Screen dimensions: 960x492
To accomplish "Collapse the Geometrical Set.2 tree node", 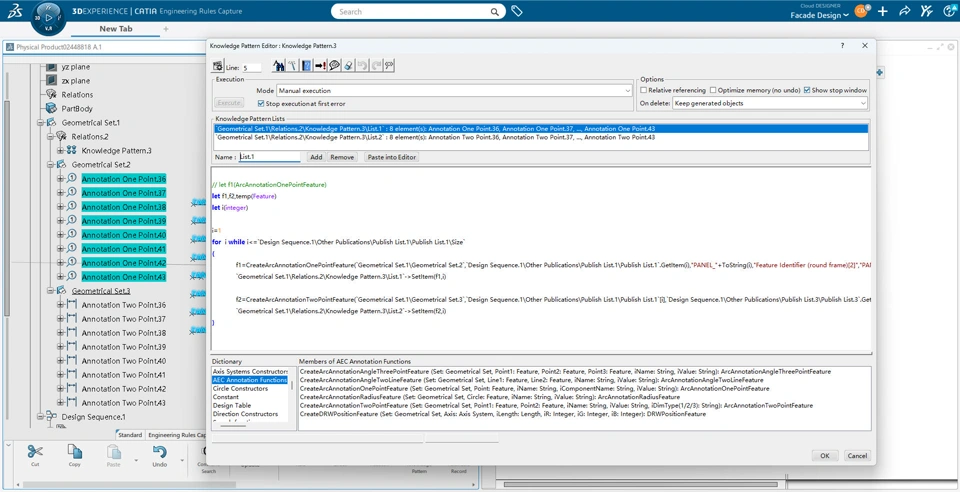I will 50,165.
